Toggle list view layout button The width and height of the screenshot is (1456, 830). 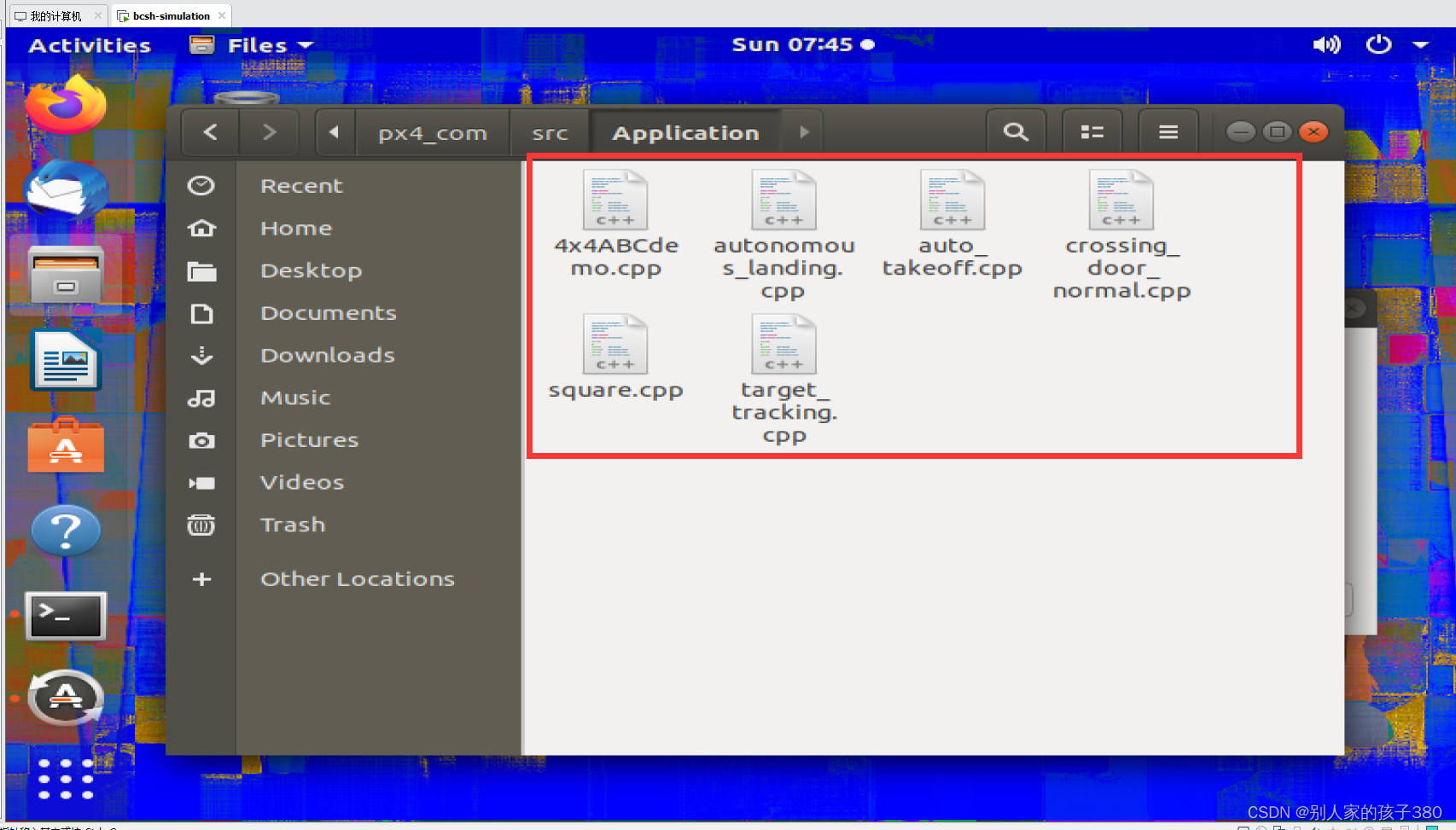coord(1092,132)
